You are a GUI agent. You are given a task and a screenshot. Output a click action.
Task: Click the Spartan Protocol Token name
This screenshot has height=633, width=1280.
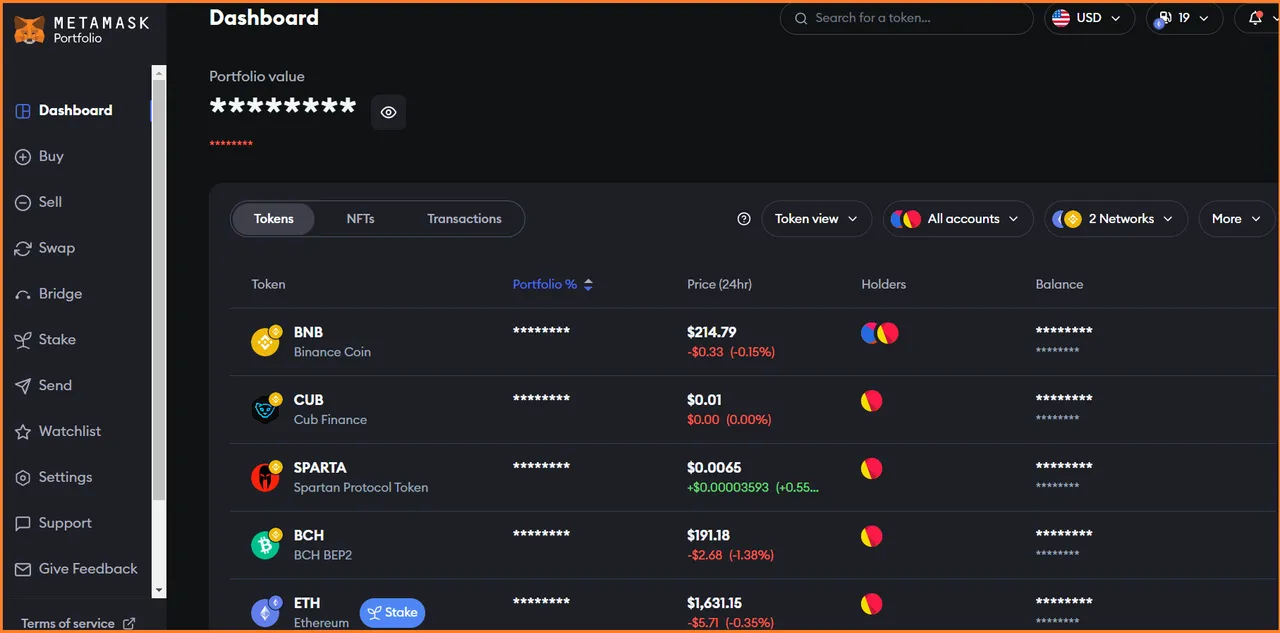coord(361,487)
